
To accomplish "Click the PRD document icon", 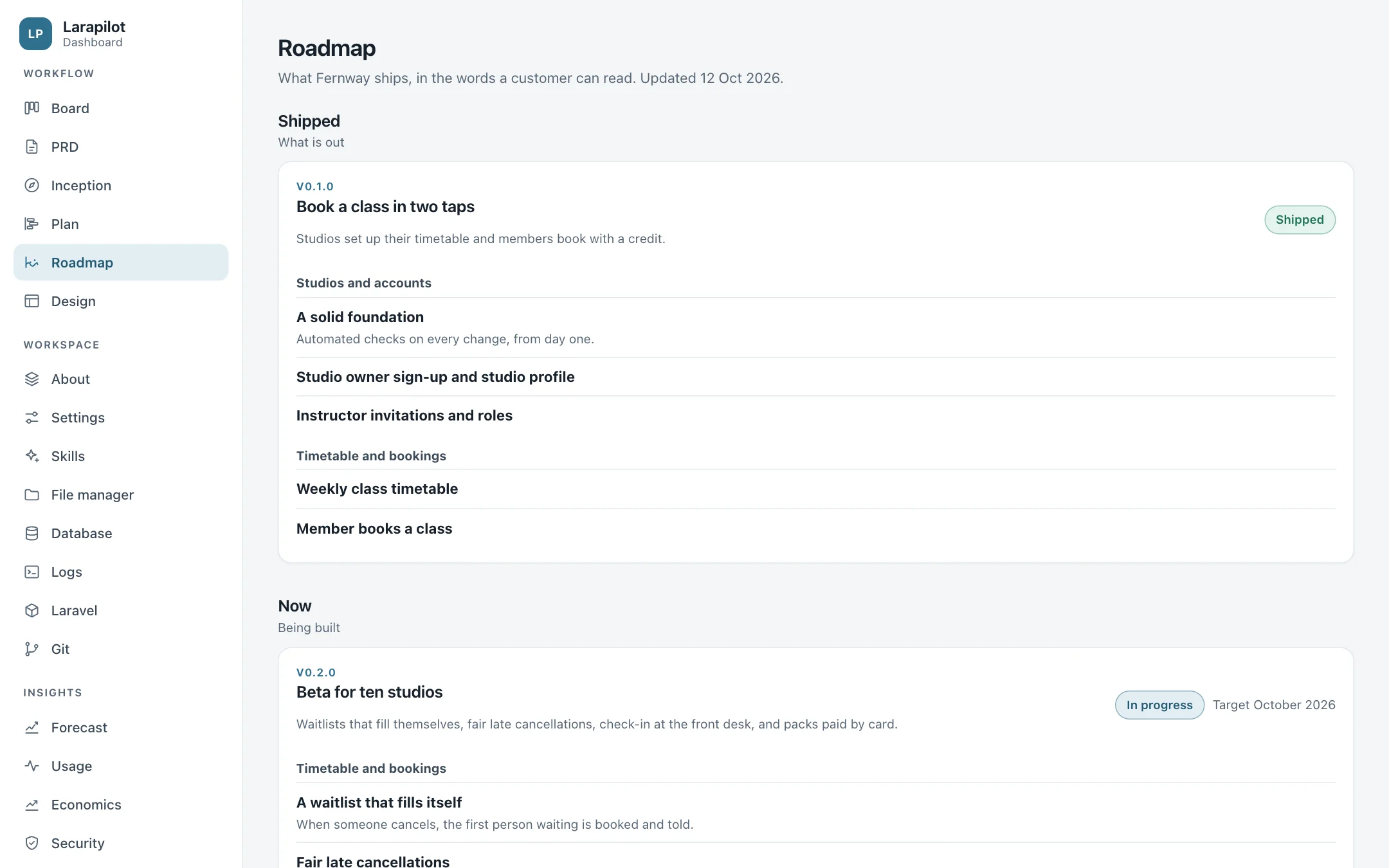I will click(32, 147).
